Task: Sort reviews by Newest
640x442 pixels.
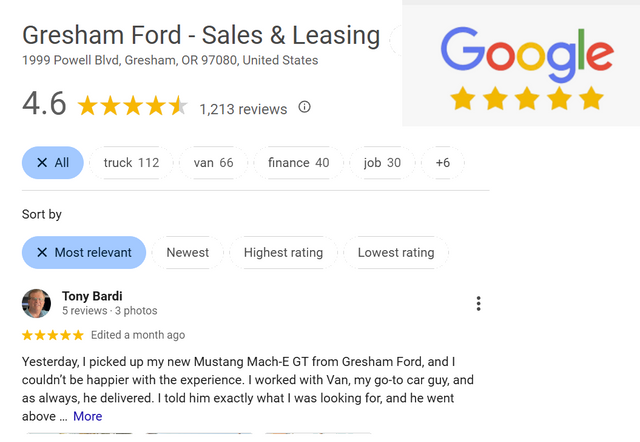Action: pos(188,253)
